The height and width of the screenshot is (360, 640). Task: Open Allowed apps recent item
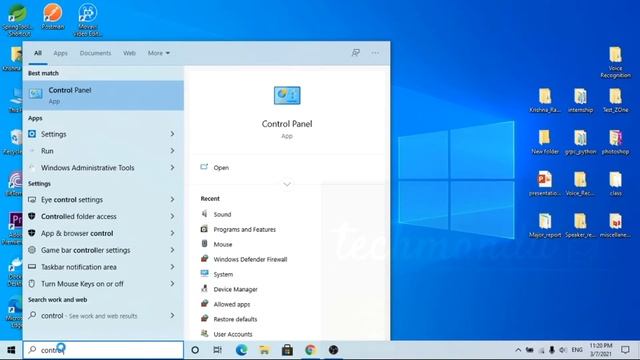click(x=231, y=304)
